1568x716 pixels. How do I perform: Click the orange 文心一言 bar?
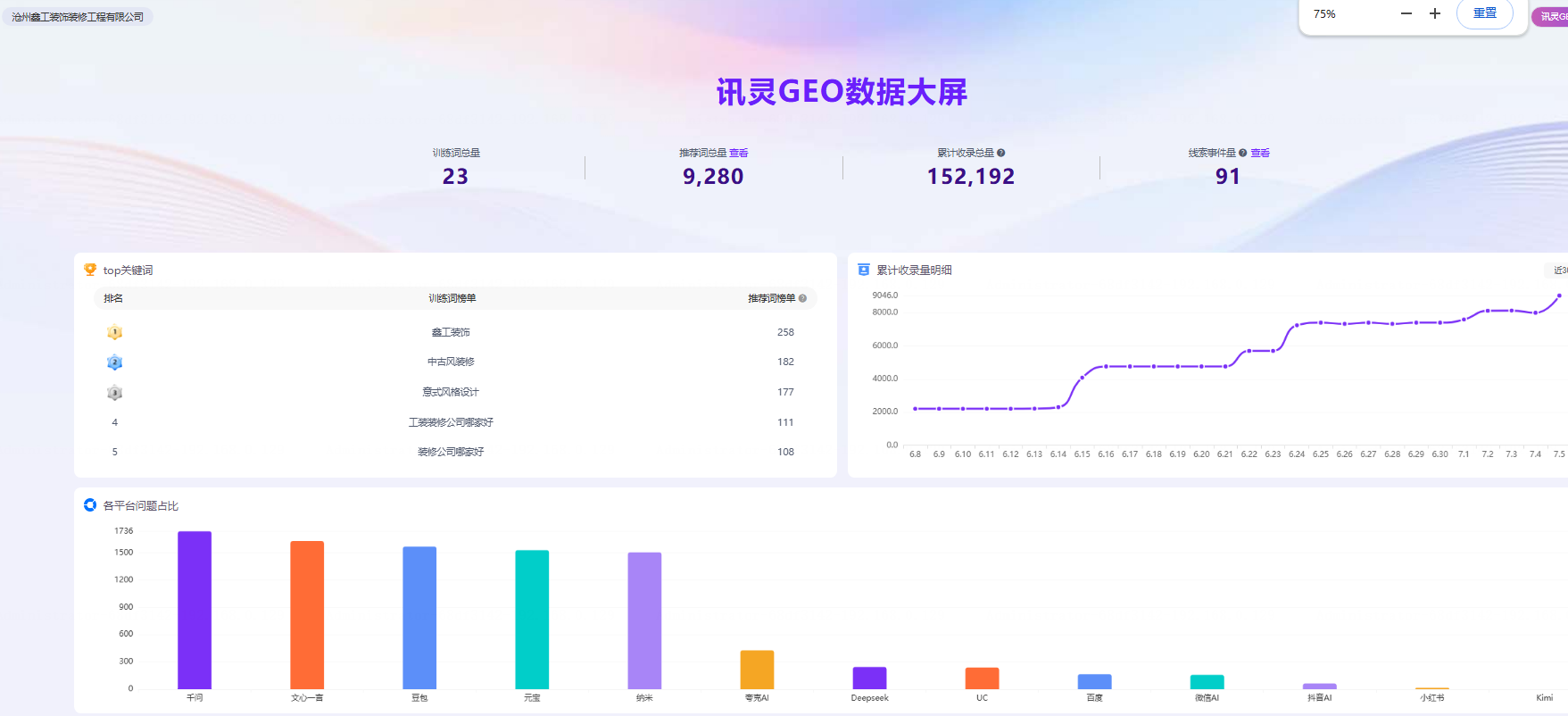307,615
